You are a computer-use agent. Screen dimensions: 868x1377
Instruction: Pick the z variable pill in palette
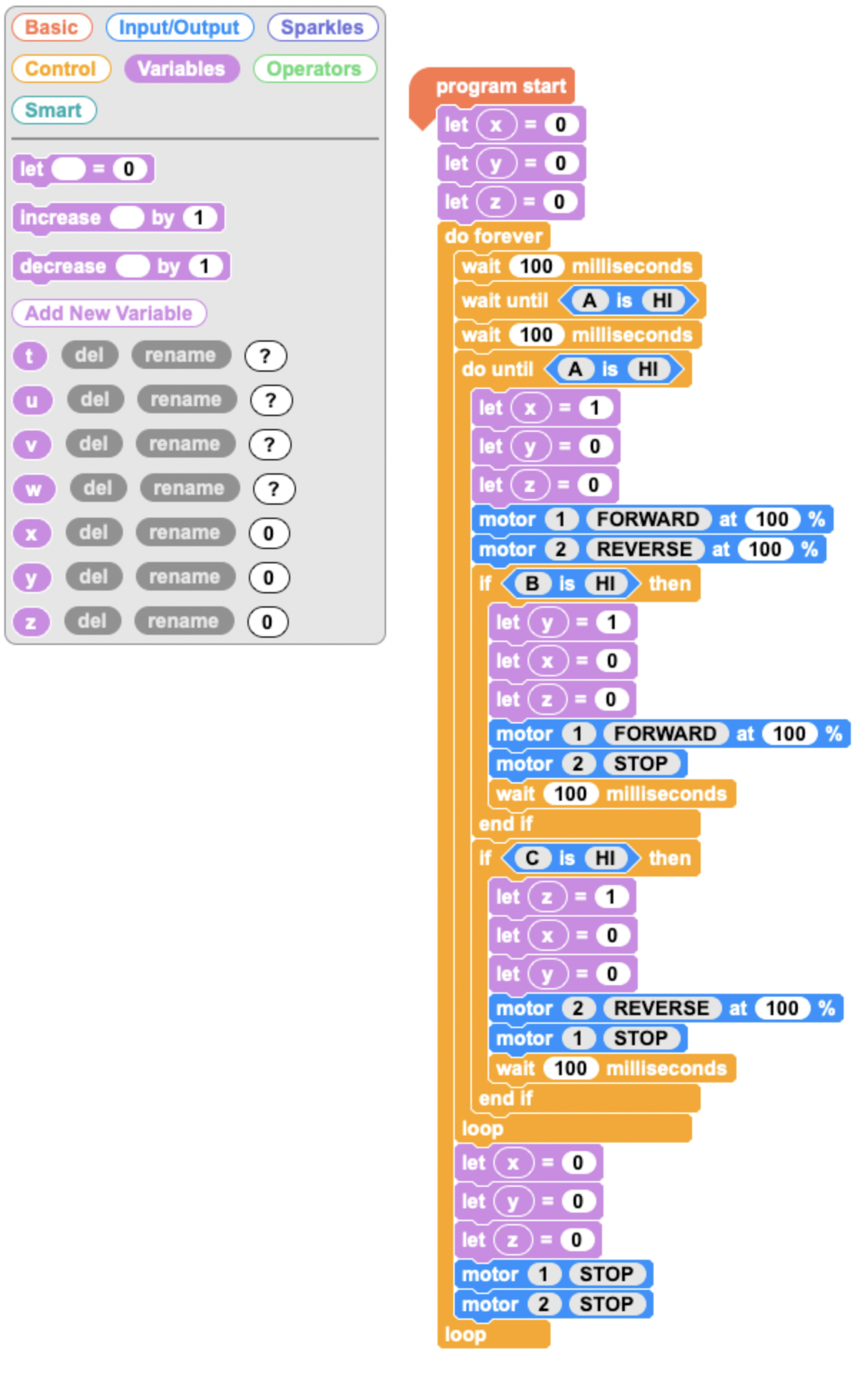[31, 621]
